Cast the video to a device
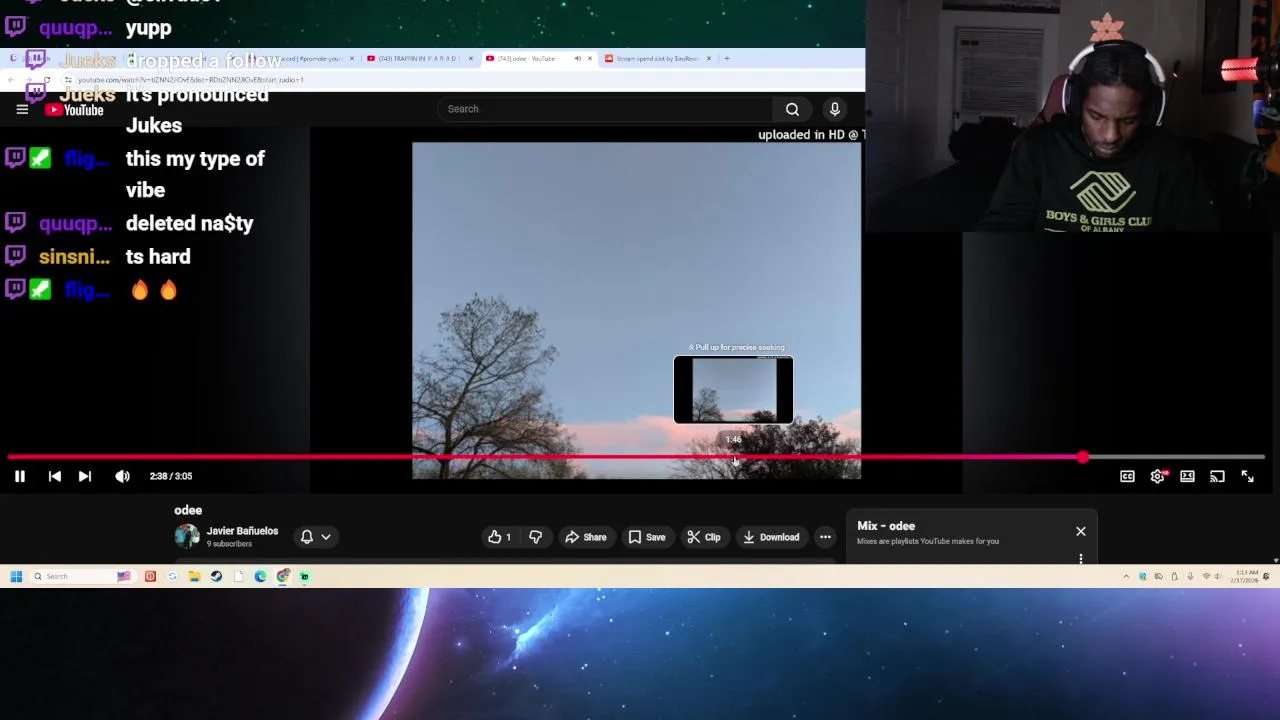1280x720 pixels. [1217, 476]
